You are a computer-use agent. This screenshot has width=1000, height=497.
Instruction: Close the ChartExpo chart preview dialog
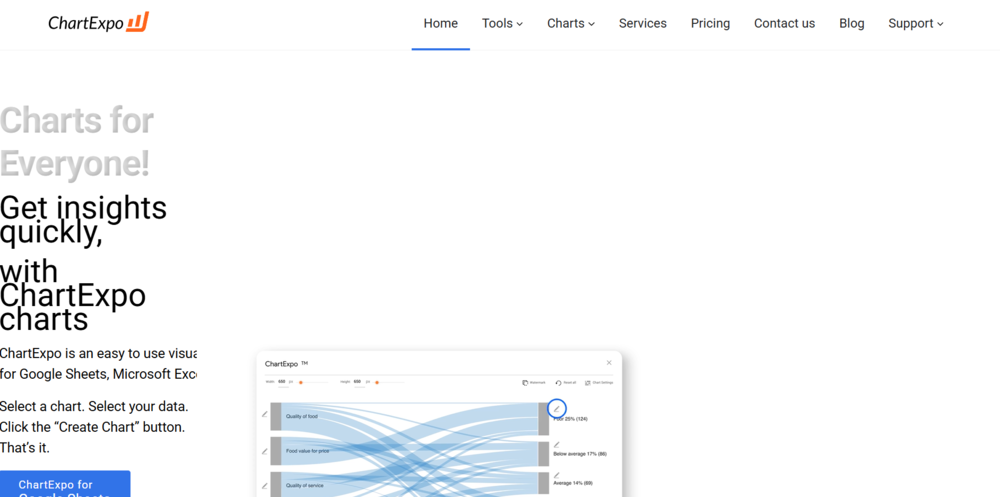609,362
